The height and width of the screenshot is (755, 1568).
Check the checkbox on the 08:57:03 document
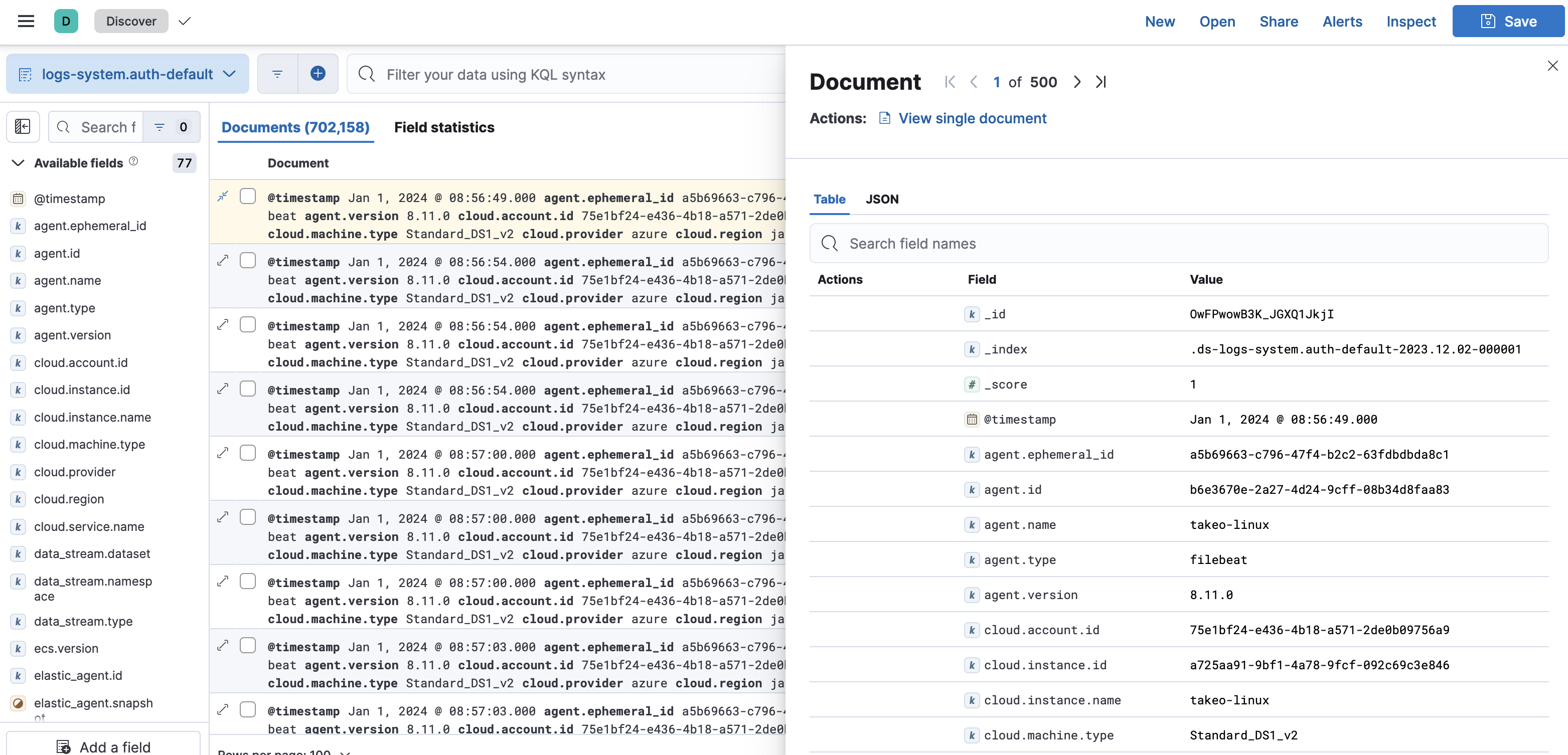click(x=248, y=646)
